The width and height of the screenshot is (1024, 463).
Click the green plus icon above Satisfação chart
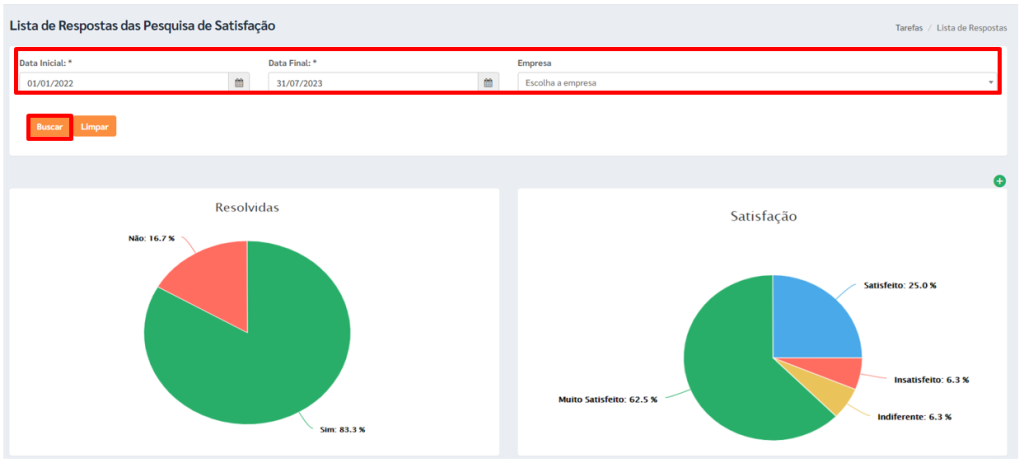[x=999, y=181]
